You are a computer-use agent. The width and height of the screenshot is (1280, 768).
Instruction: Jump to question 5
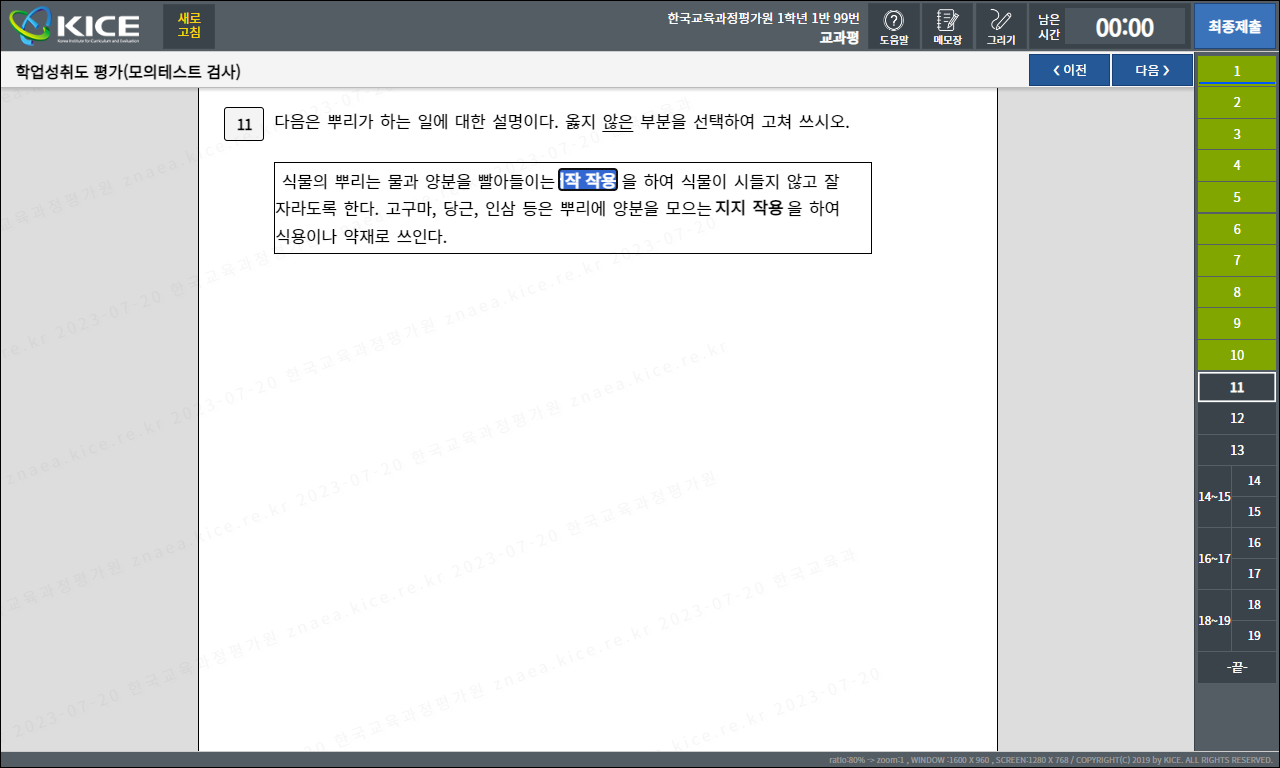coord(1237,197)
